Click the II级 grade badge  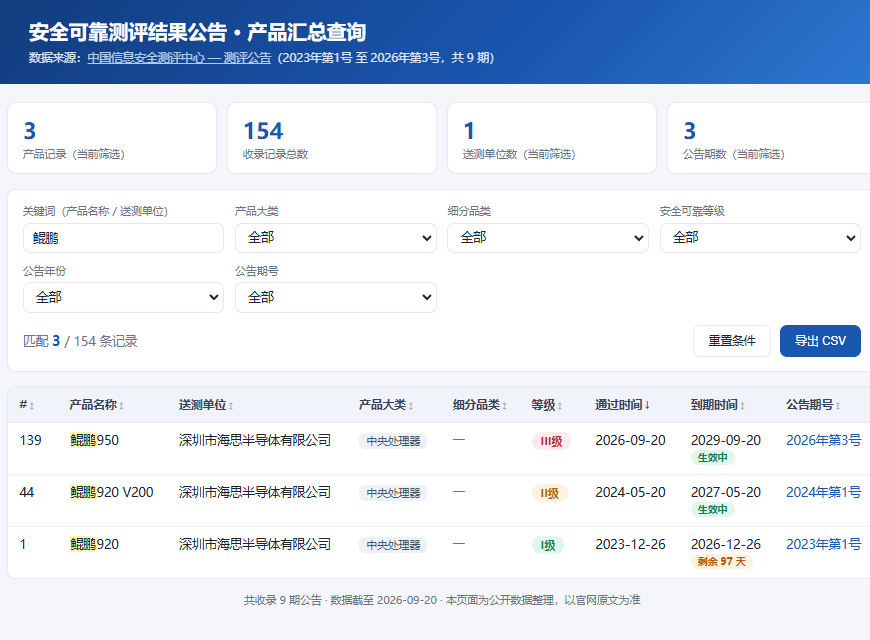(x=549, y=493)
